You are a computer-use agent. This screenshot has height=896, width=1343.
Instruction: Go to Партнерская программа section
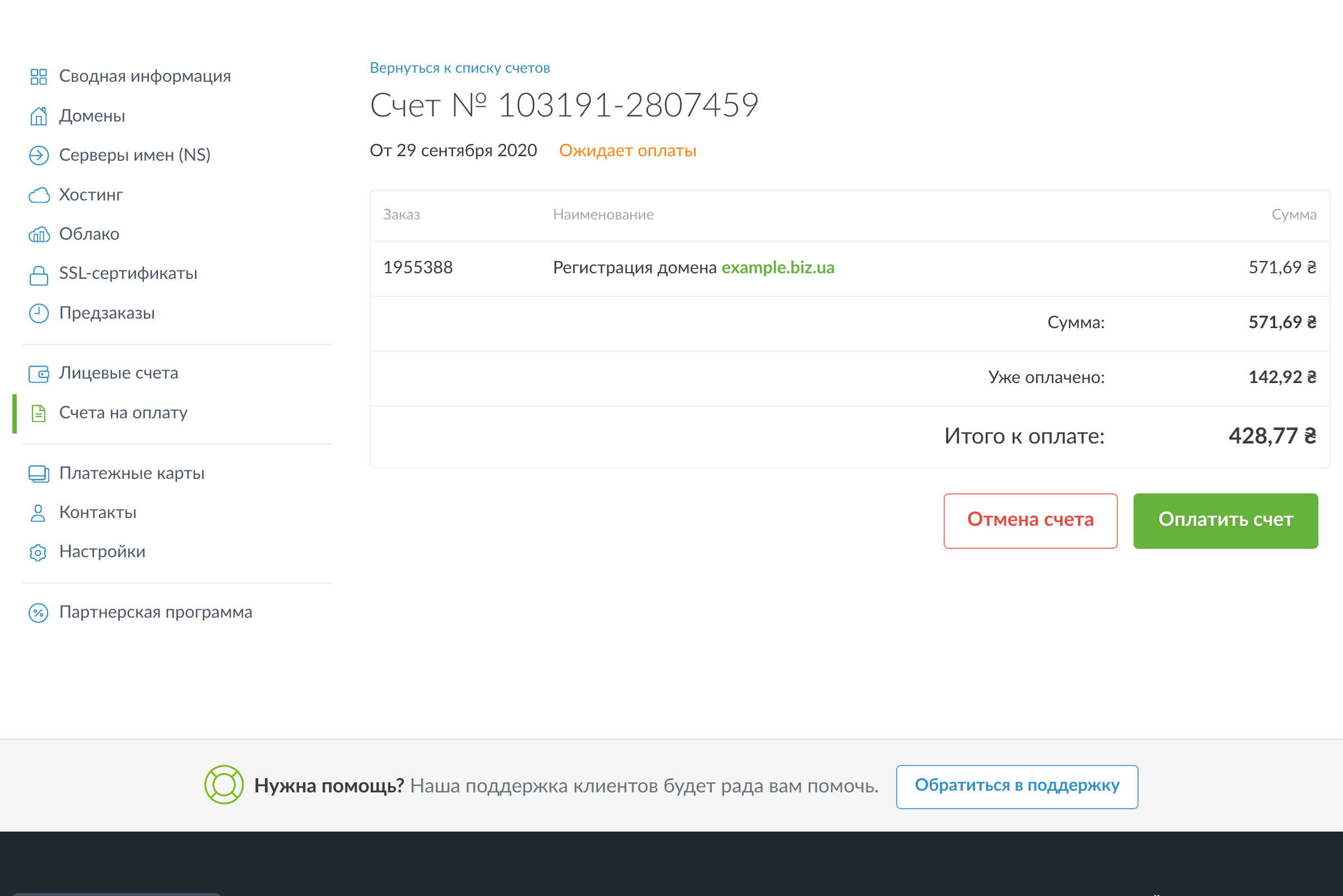(x=156, y=612)
